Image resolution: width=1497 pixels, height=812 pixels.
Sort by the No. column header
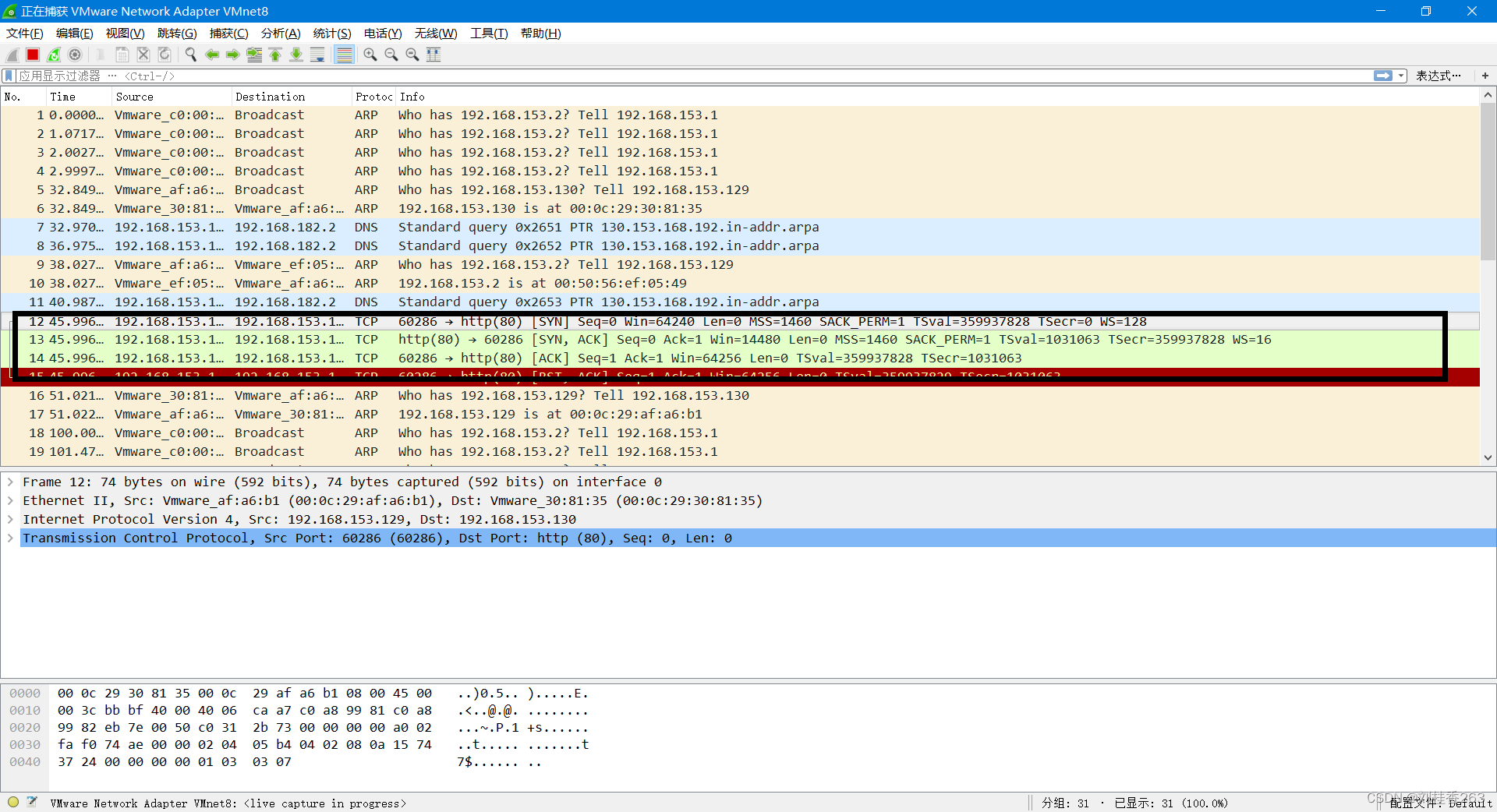pyautogui.click(x=23, y=97)
